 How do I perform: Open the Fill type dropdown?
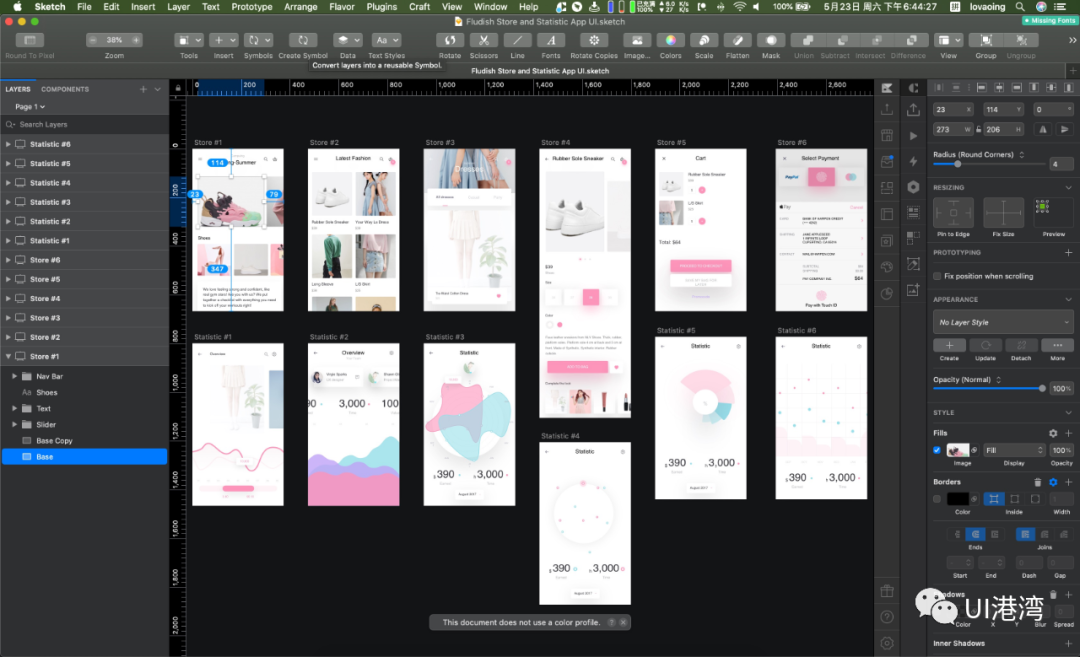(x=1014, y=450)
